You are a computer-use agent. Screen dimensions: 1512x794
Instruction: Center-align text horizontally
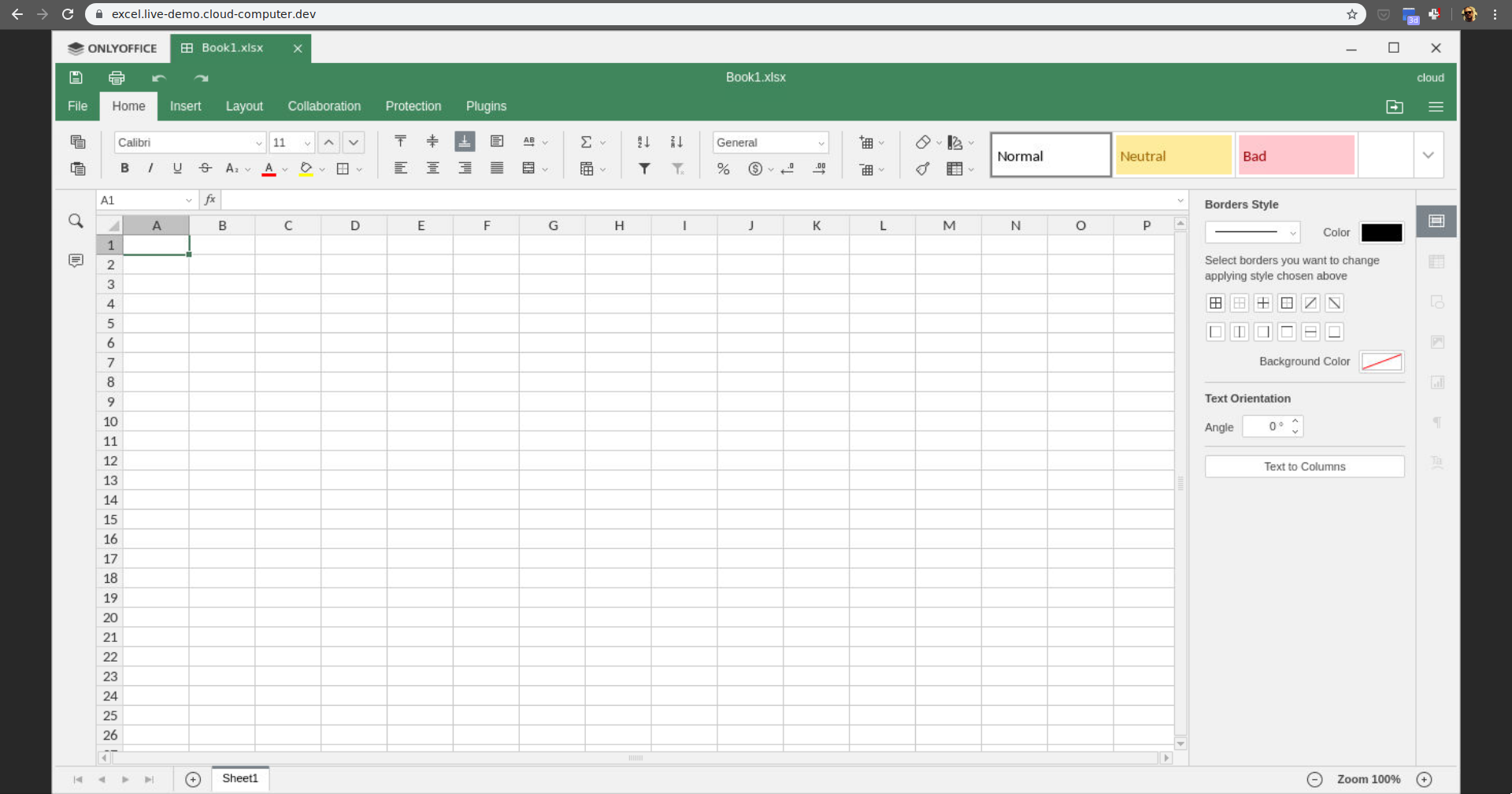(x=432, y=169)
